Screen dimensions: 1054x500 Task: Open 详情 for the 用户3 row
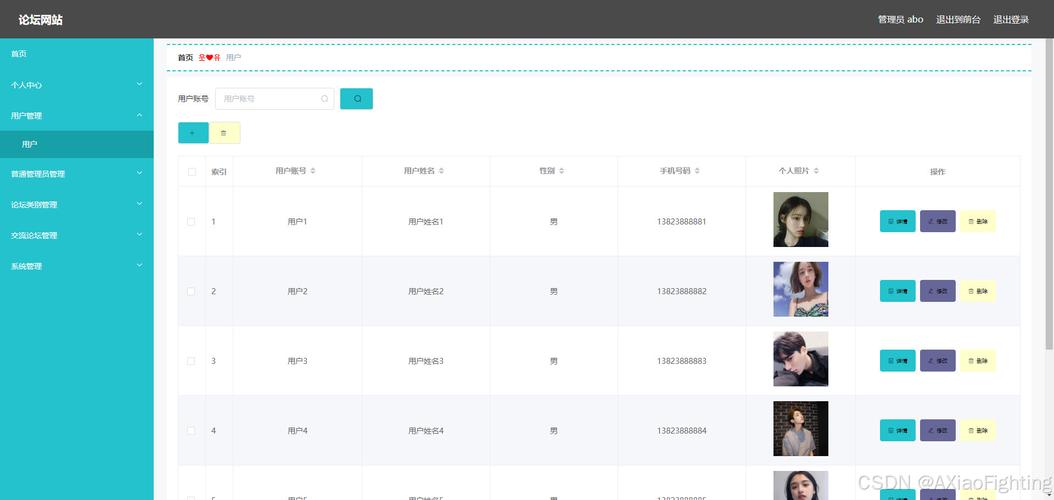point(897,361)
